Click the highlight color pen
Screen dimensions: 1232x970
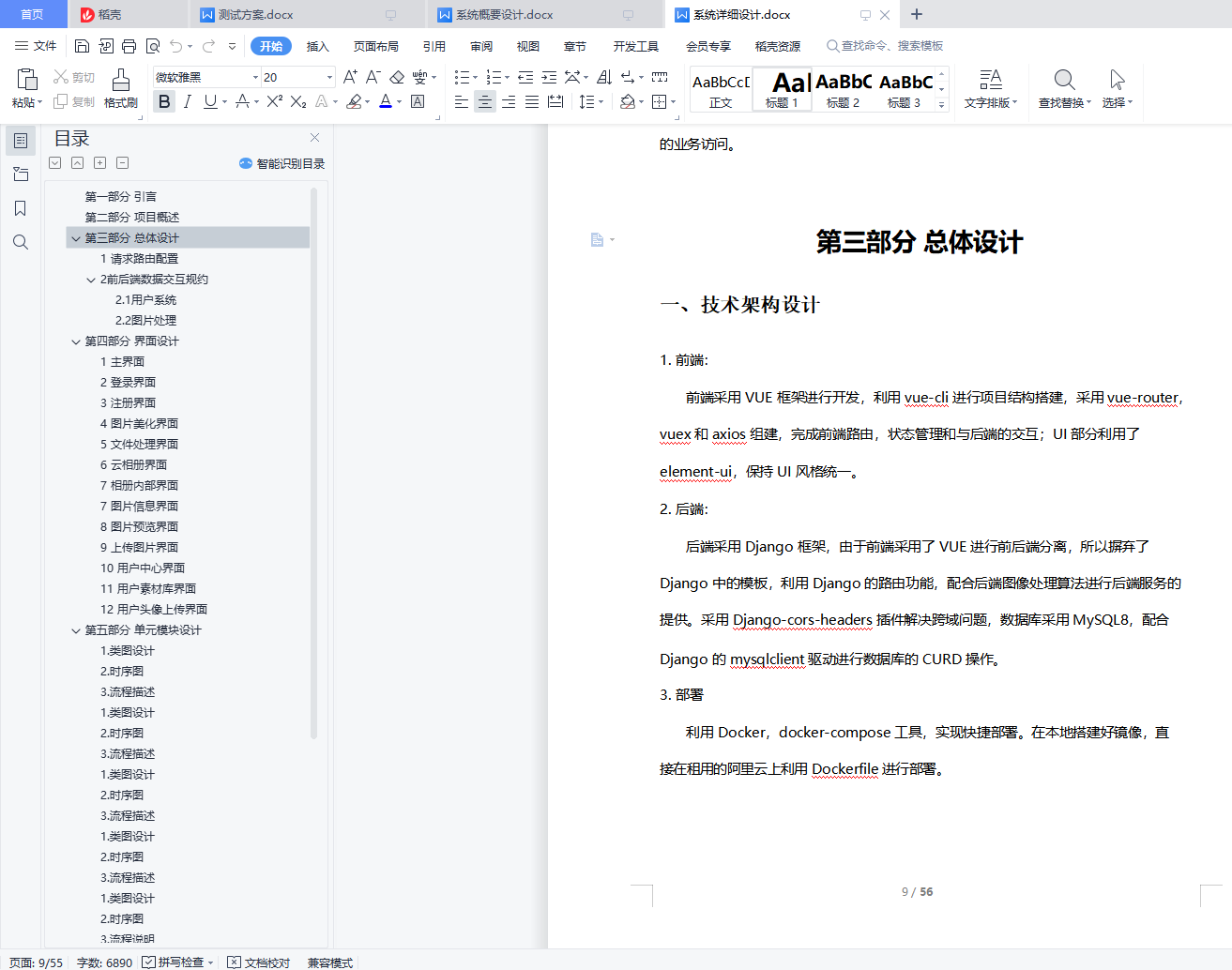click(354, 101)
